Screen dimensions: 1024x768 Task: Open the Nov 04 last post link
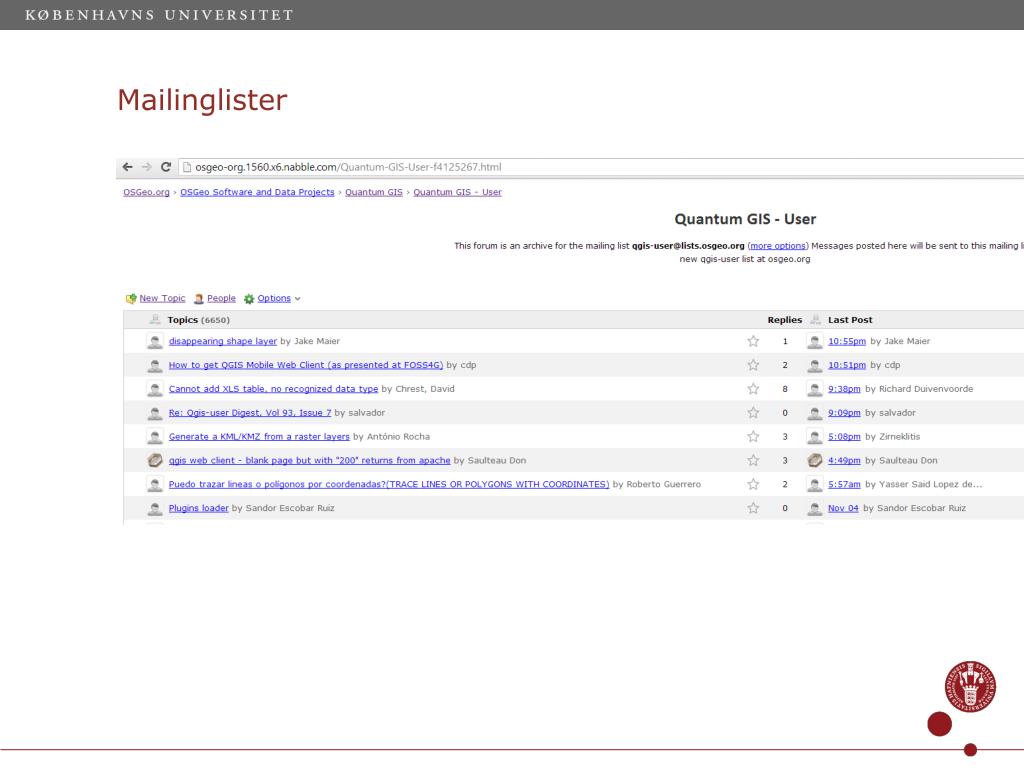843,508
